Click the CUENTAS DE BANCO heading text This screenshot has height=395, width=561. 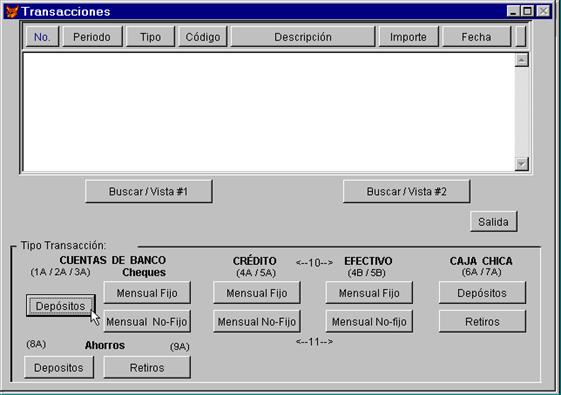coord(113,260)
